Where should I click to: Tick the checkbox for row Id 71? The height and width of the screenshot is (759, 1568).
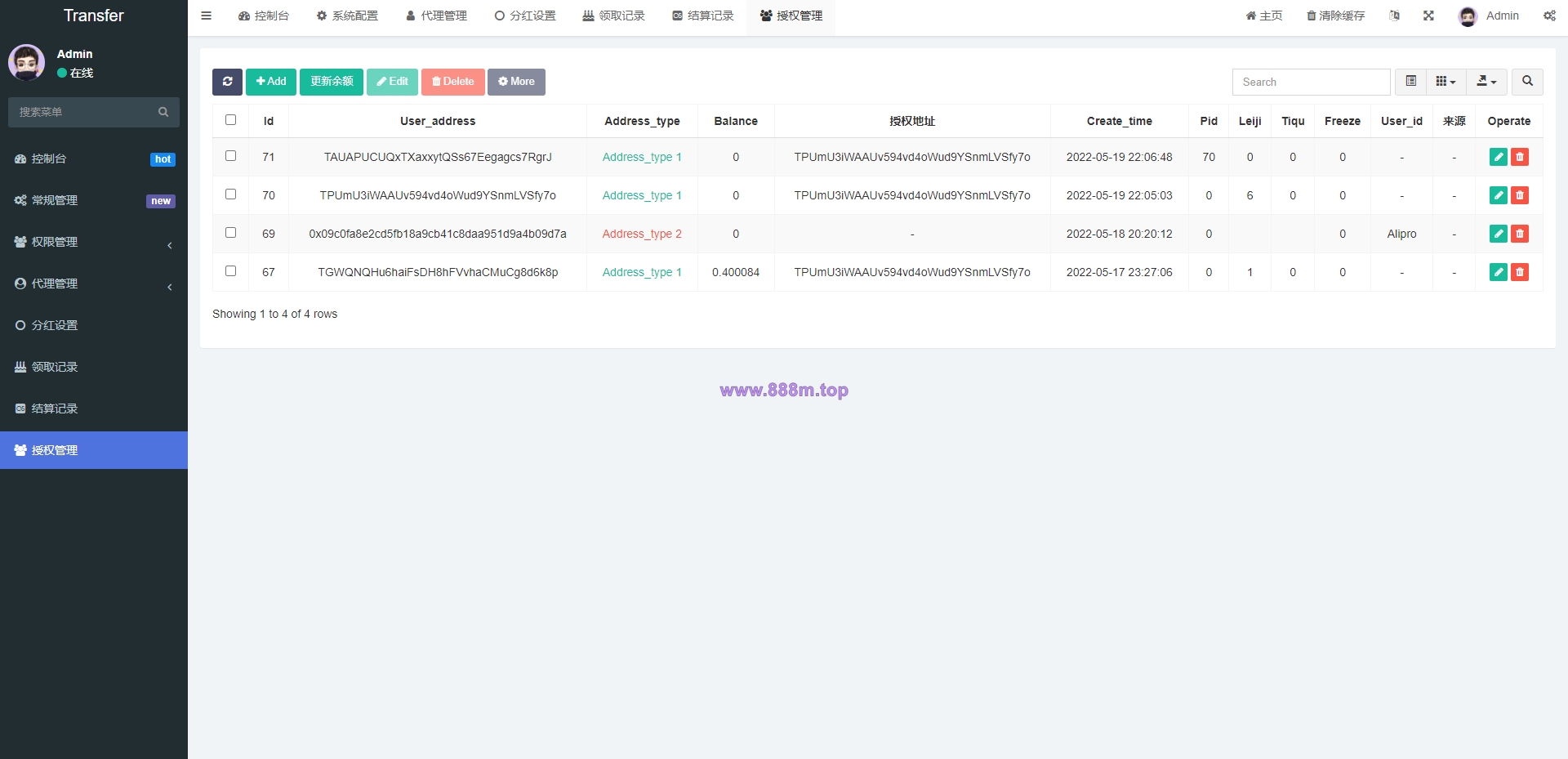[230, 156]
